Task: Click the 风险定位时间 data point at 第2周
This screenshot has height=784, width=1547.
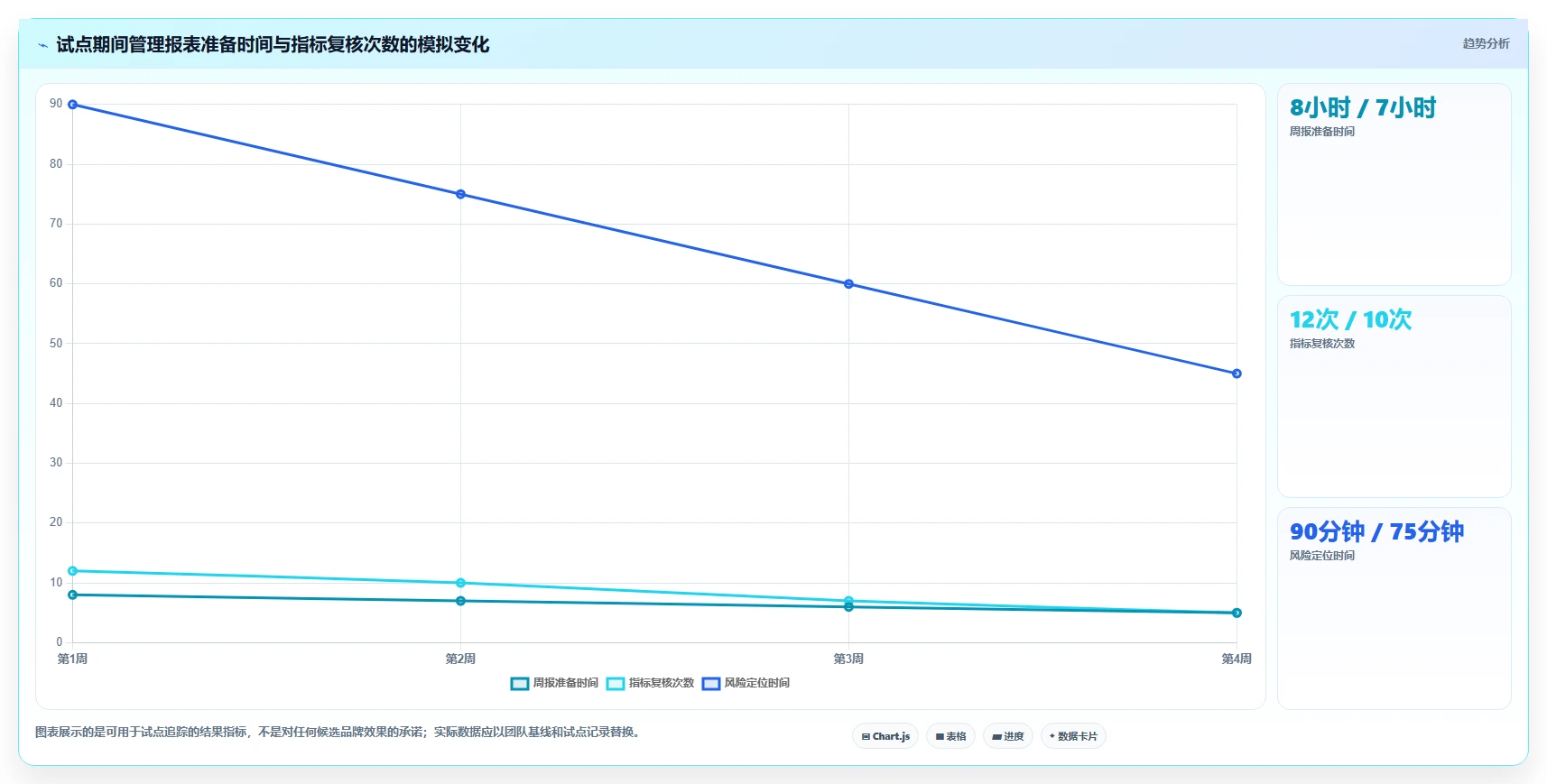Action: click(x=460, y=194)
